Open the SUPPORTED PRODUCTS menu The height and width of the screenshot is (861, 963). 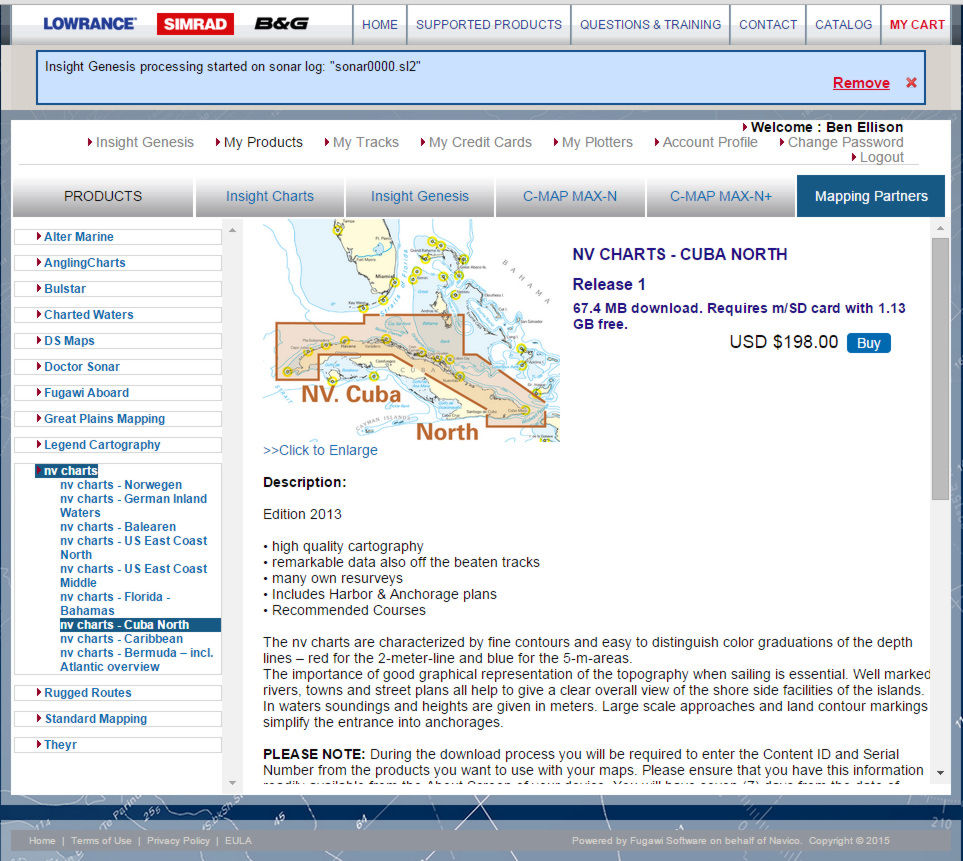pos(489,25)
